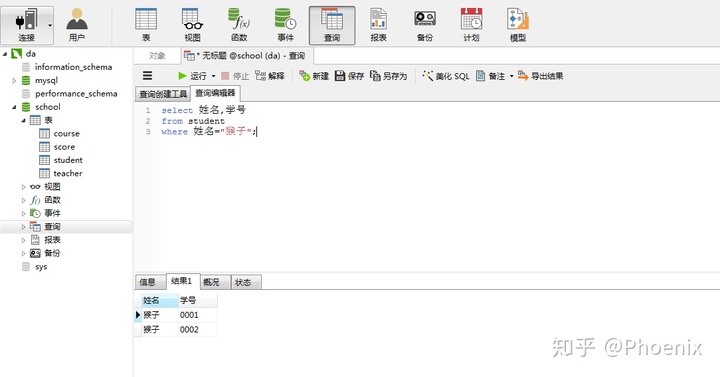Select the 表 table toolbar icon
Image resolution: width=720 pixels, height=377 pixels.
coord(146,25)
